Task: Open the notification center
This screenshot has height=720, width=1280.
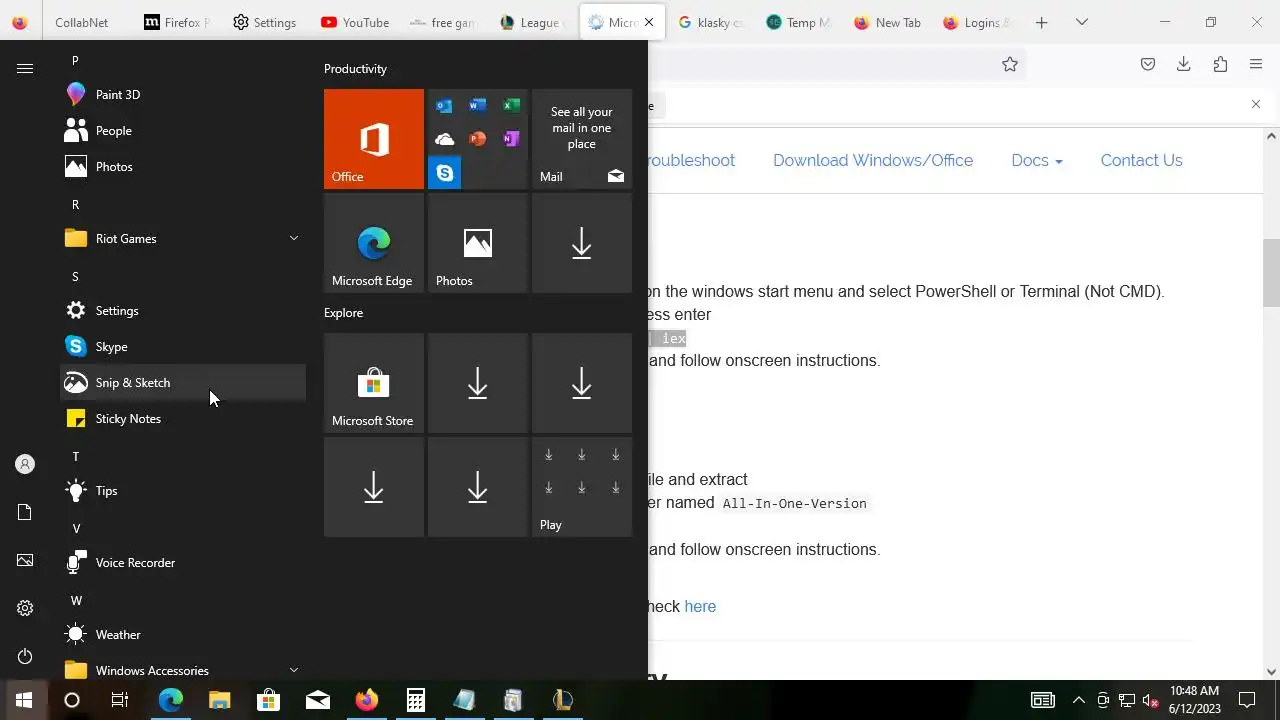Action: [1247, 700]
